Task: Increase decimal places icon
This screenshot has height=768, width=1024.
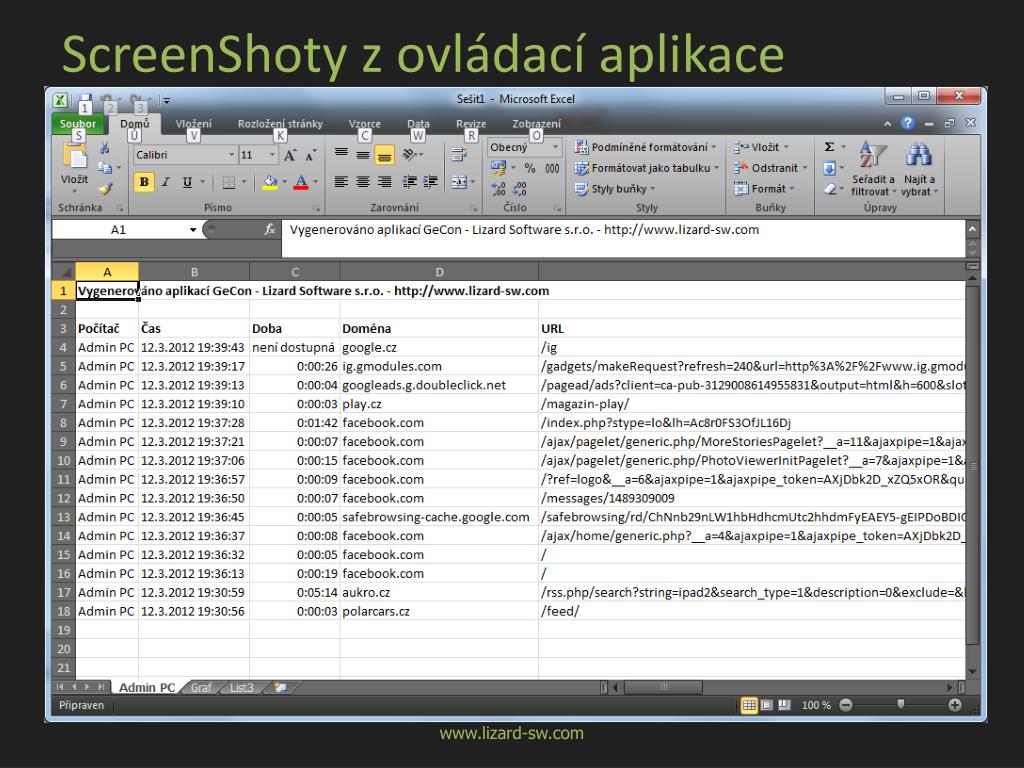Action: [498, 189]
